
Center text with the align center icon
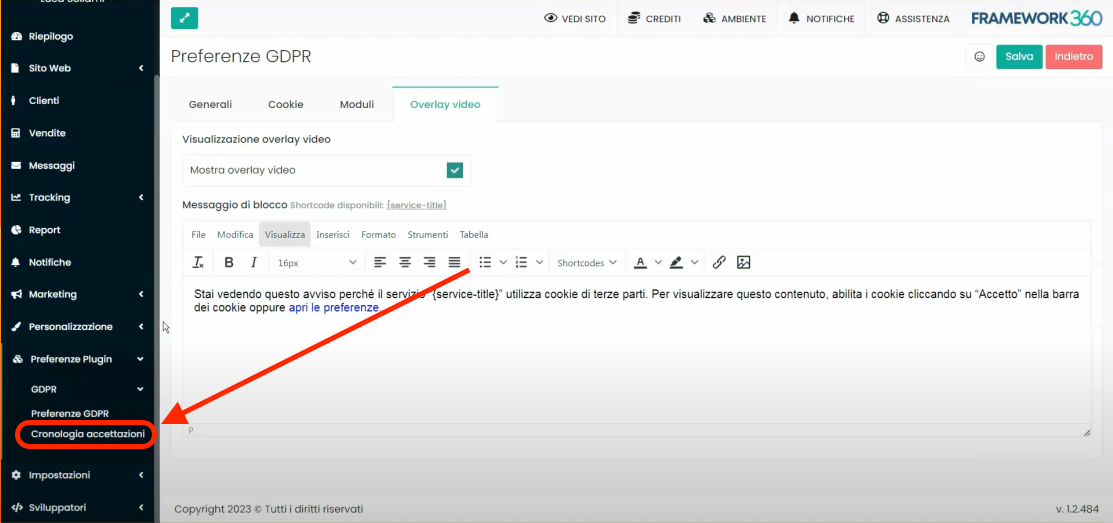tap(405, 263)
